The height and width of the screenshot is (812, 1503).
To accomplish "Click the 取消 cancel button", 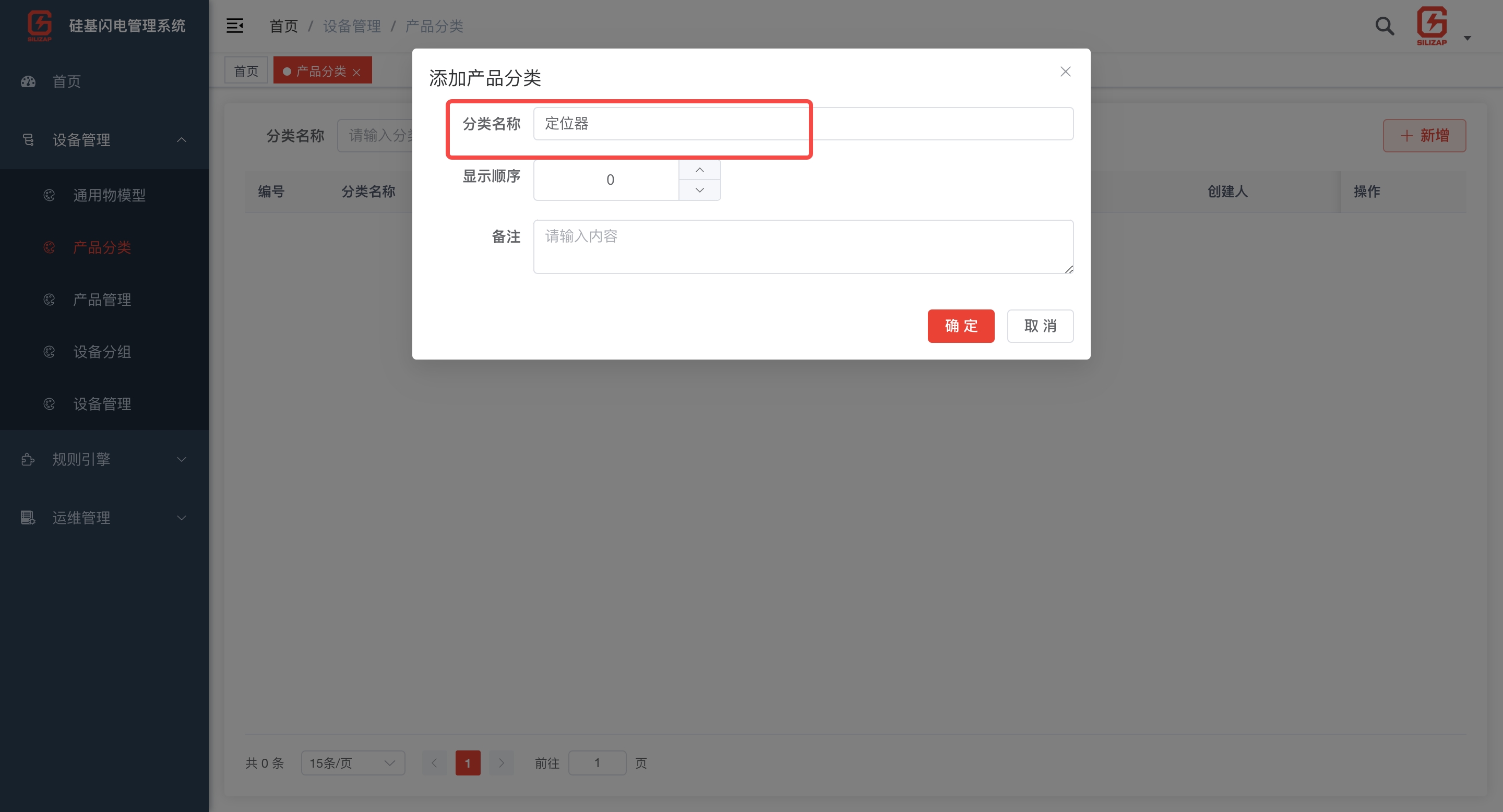I will tap(1040, 326).
